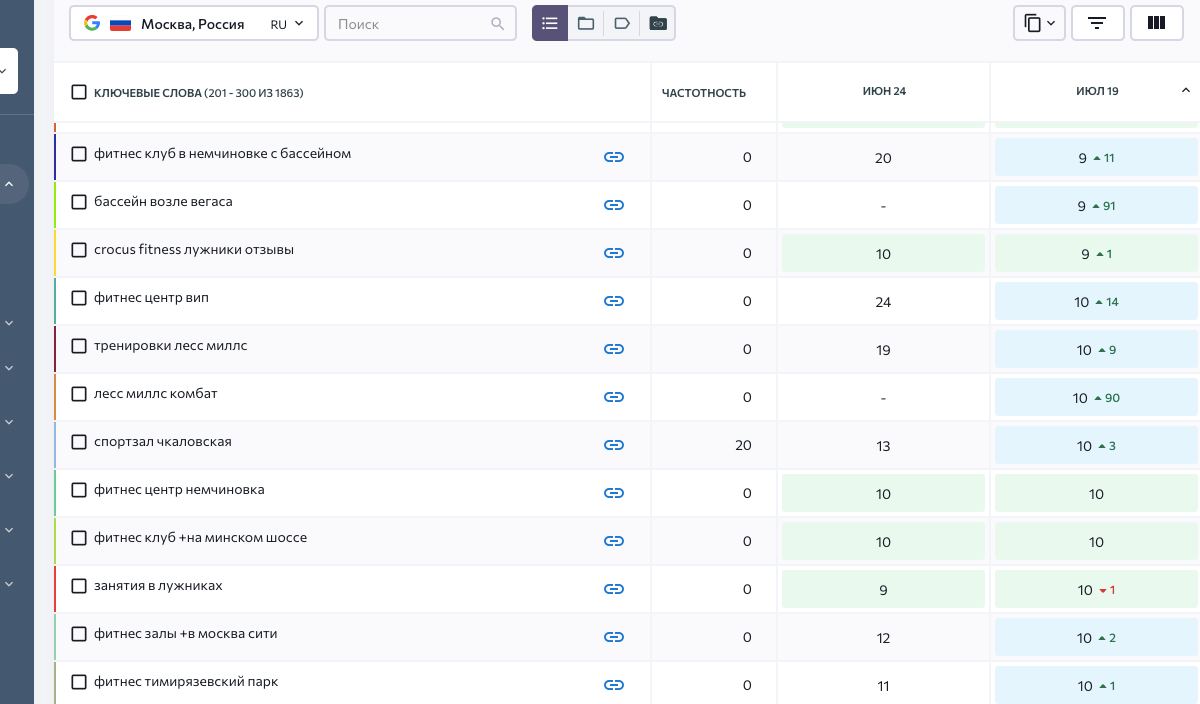The width and height of the screenshot is (1200, 704).
Task: Check the фитнес центр вип row
Action: pos(79,298)
